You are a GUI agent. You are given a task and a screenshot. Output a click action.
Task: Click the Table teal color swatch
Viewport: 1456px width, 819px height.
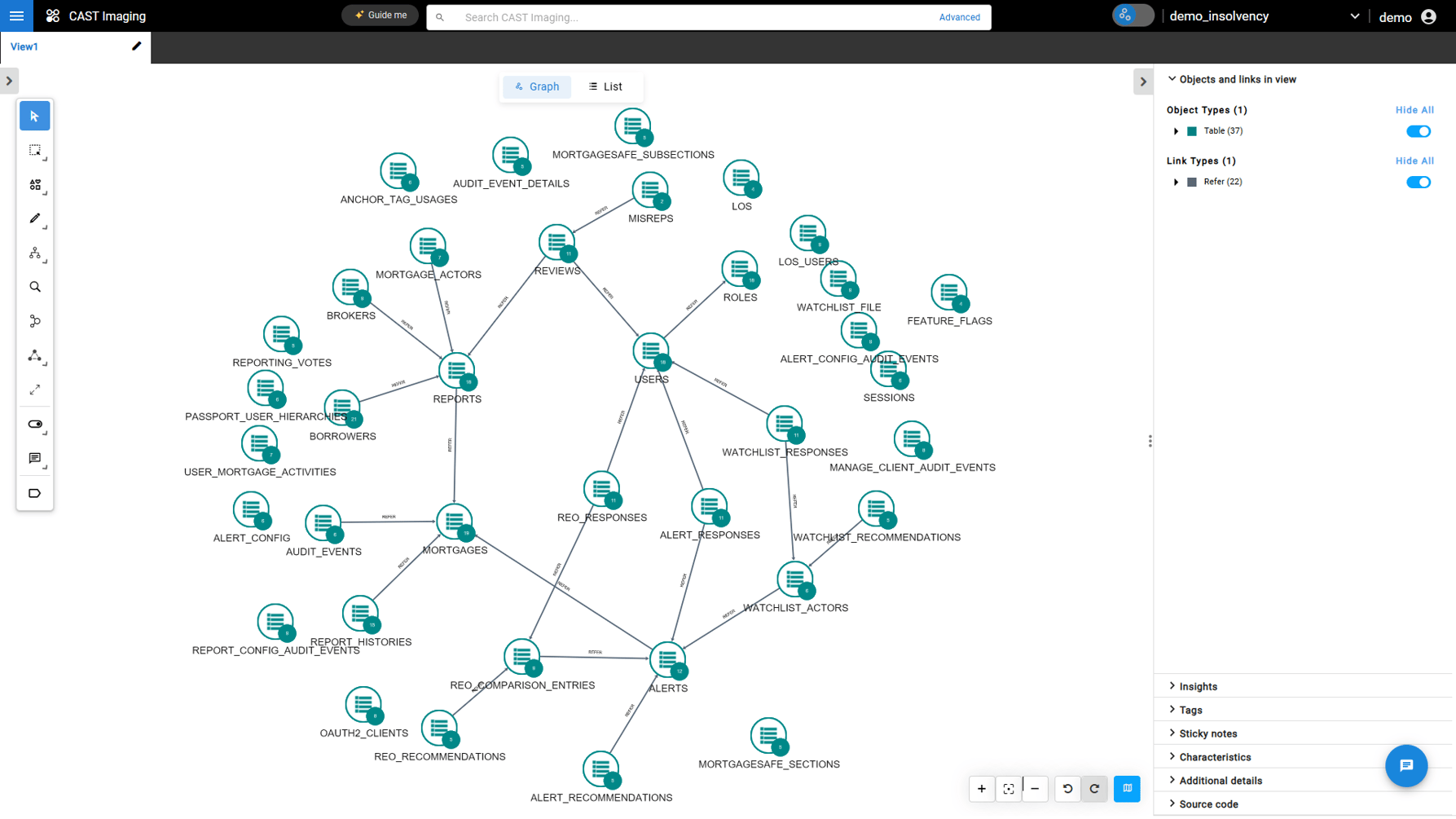pyautogui.click(x=1192, y=131)
